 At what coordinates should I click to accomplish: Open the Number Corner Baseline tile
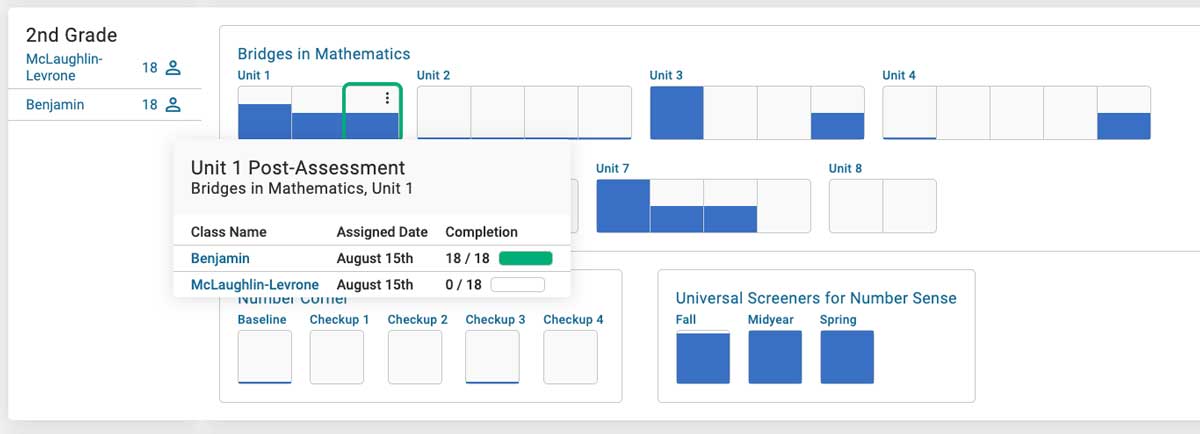coord(264,357)
